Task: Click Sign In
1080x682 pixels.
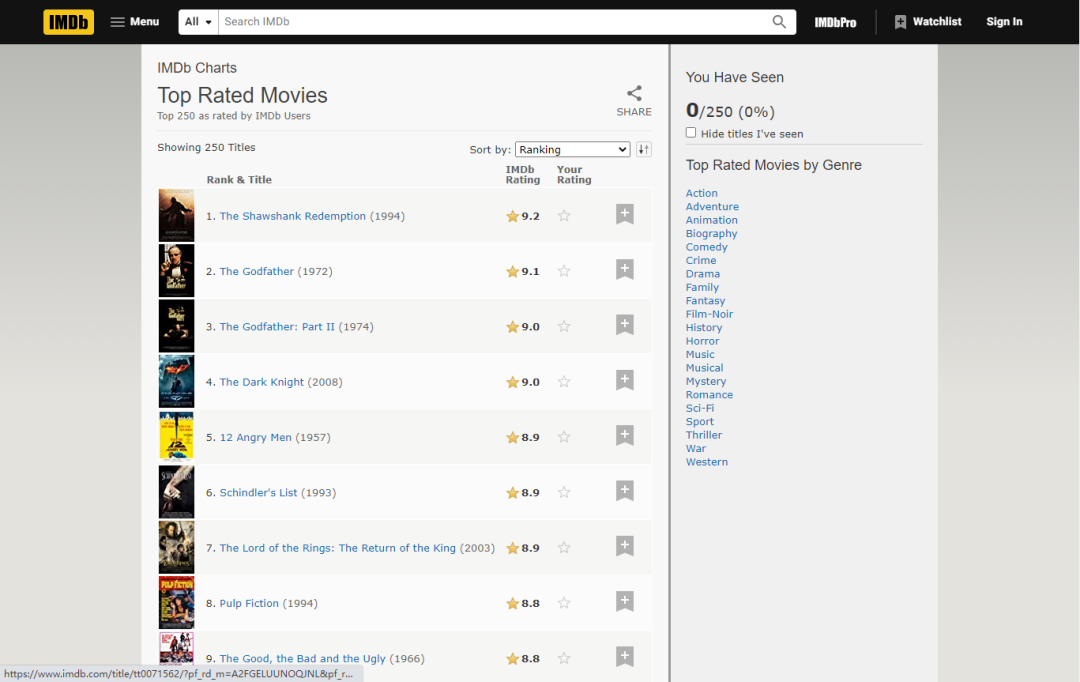Action: click(1004, 22)
